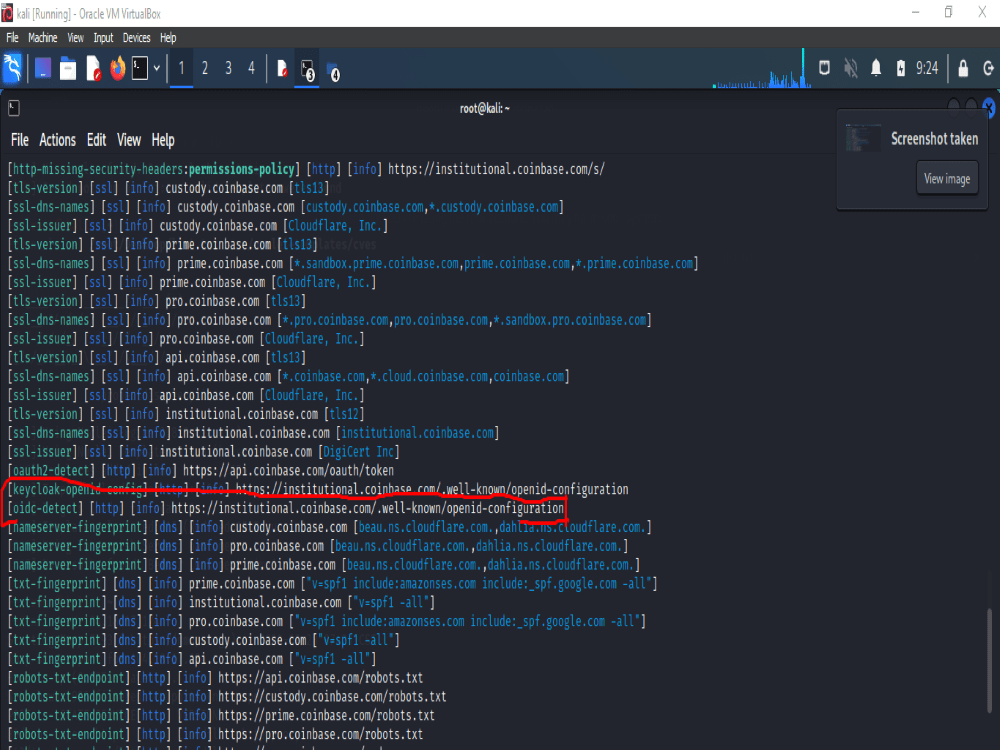1000x750 pixels.
Task: Open VirtualBox Devices menu
Action: click(x=136, y=38)
